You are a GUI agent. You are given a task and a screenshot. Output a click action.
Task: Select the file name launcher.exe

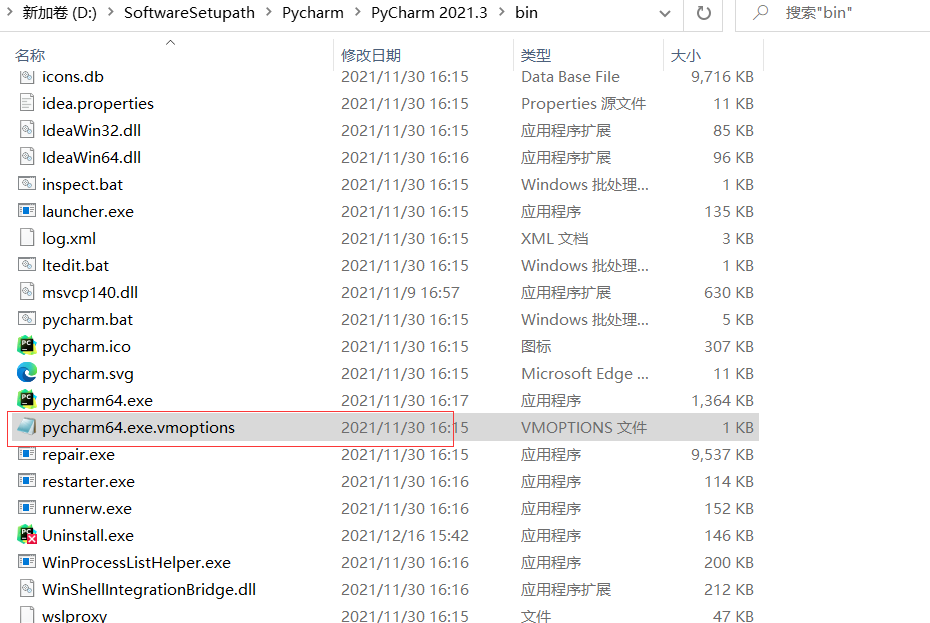tap(88, 211)
